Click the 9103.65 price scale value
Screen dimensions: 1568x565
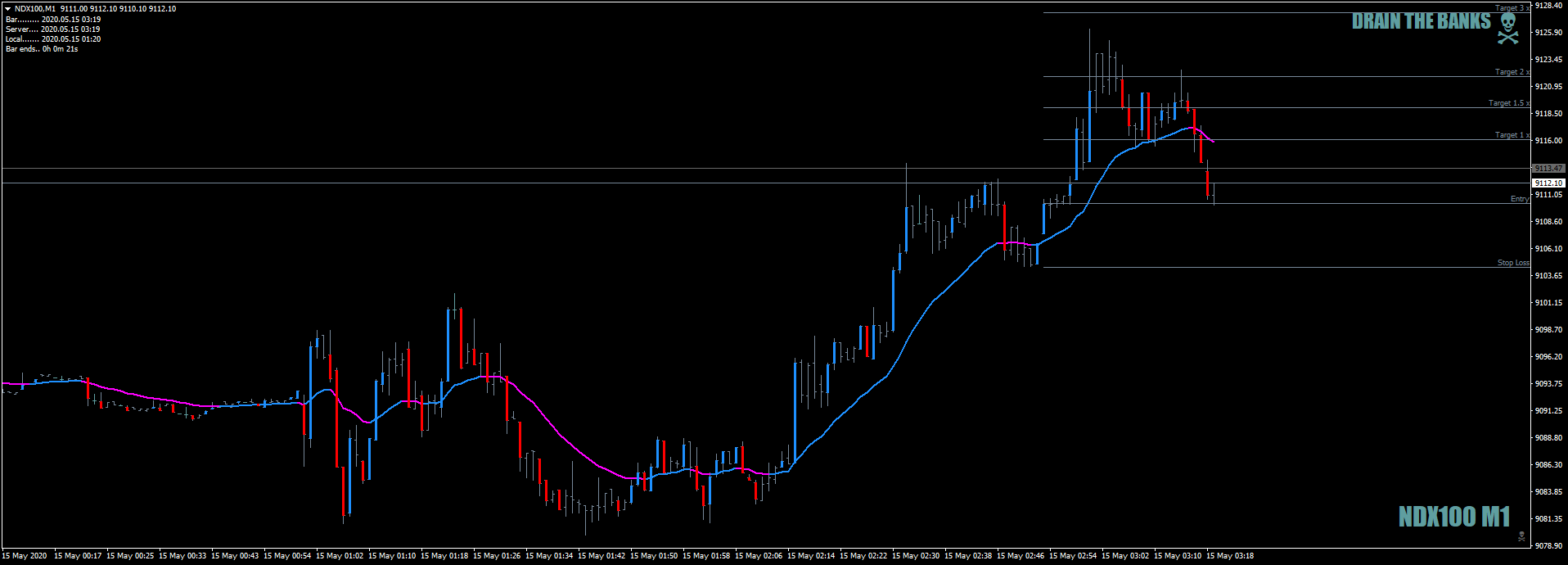[x=1549, y=275]
